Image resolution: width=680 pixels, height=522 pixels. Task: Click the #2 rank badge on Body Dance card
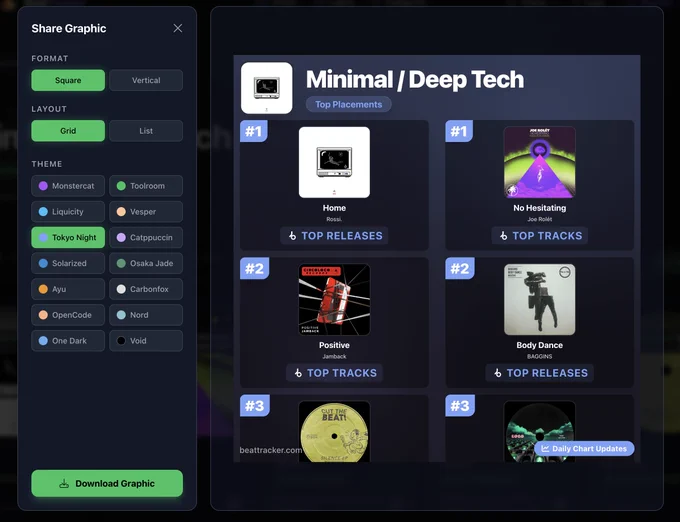tap(460, 268)
